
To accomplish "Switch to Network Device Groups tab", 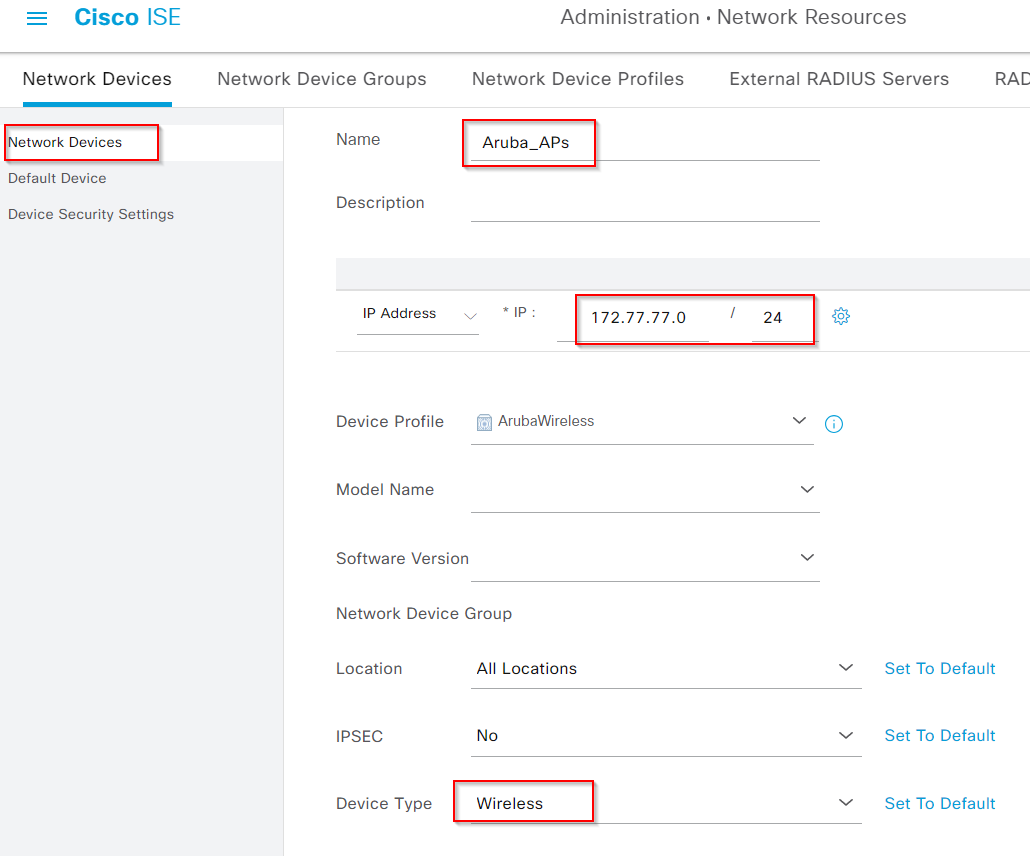I will tap(322, 79).
